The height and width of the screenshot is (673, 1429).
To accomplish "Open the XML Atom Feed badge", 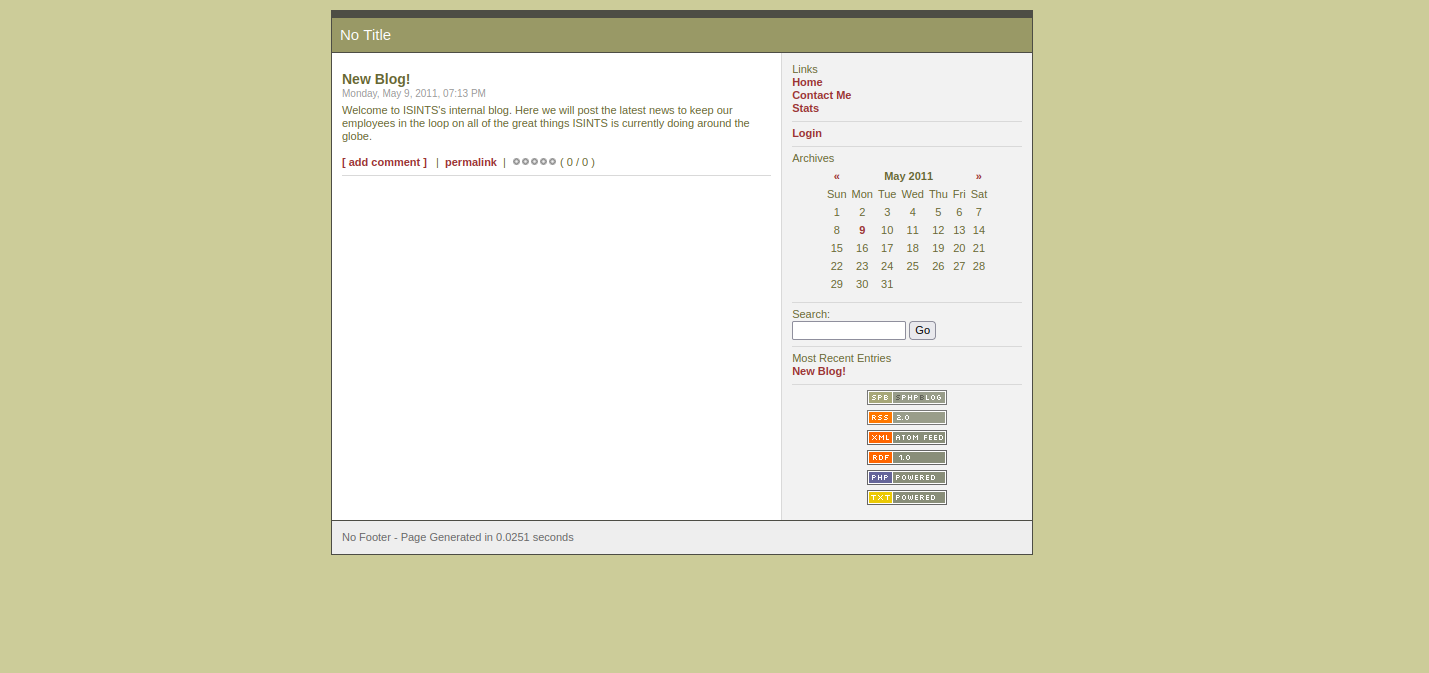I will click(906, 437).
